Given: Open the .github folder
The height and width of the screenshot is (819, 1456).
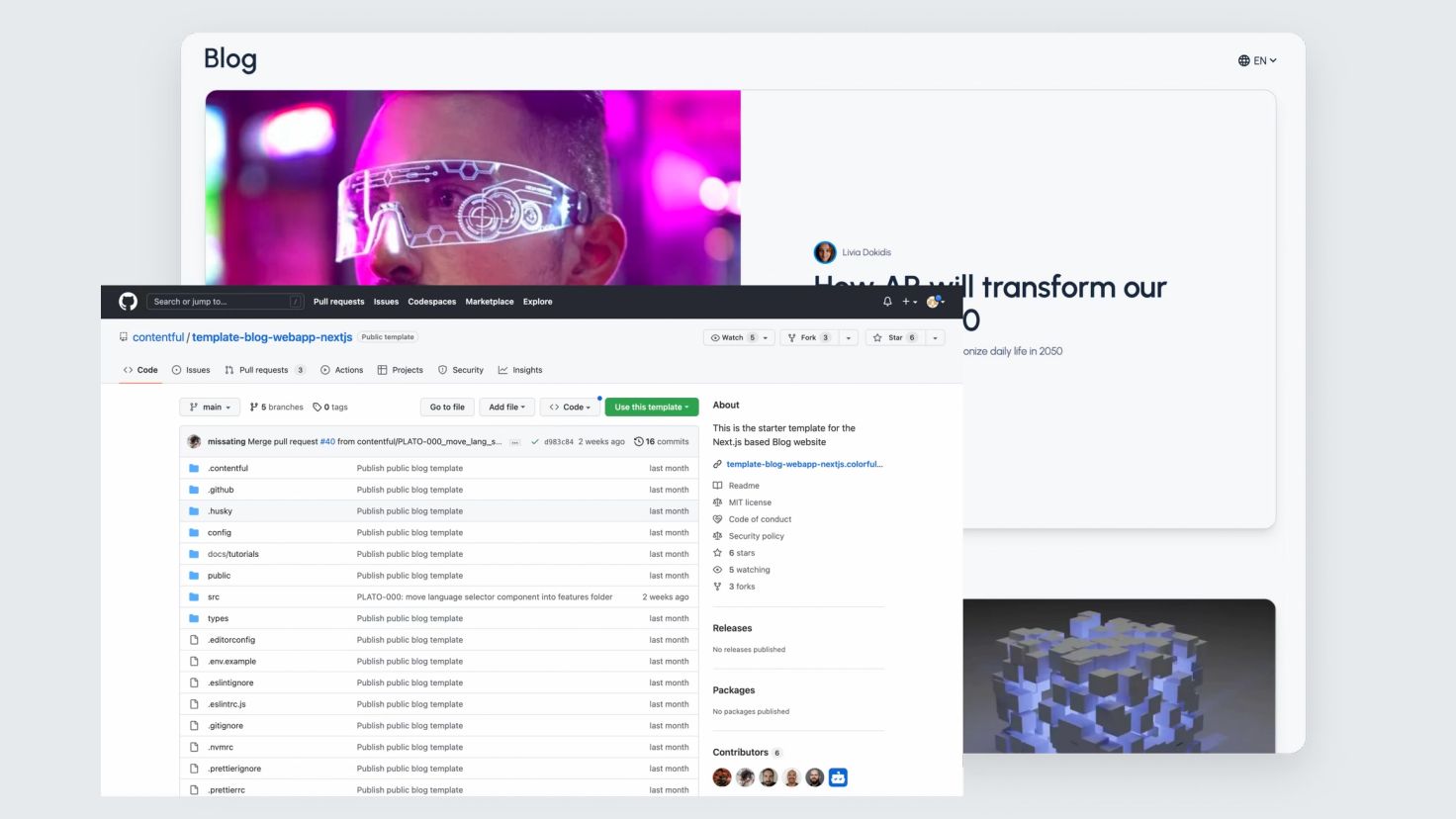Looking at the screenshot, I should tap(221, 490).
